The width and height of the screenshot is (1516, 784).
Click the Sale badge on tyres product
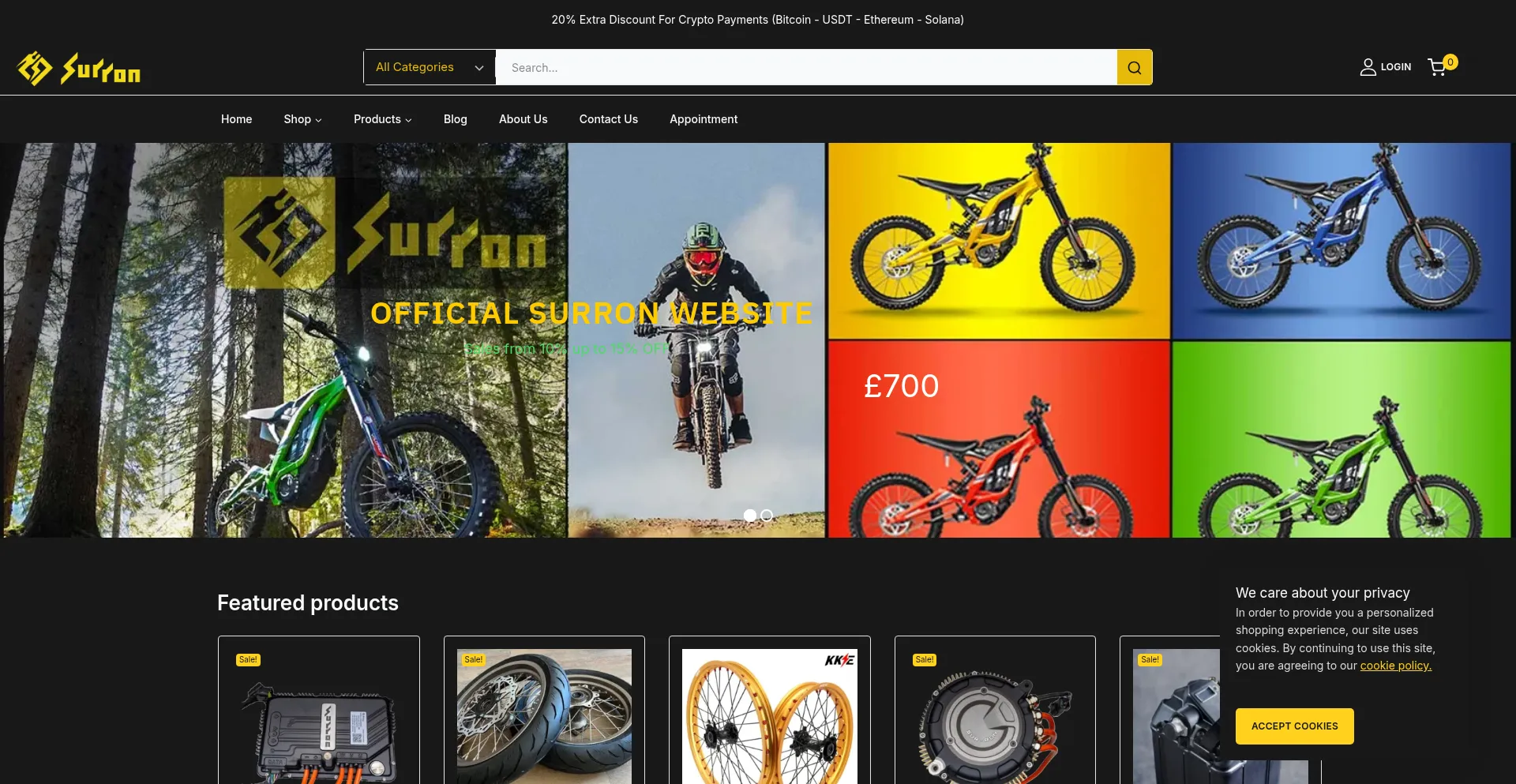[x=474, y=660]
